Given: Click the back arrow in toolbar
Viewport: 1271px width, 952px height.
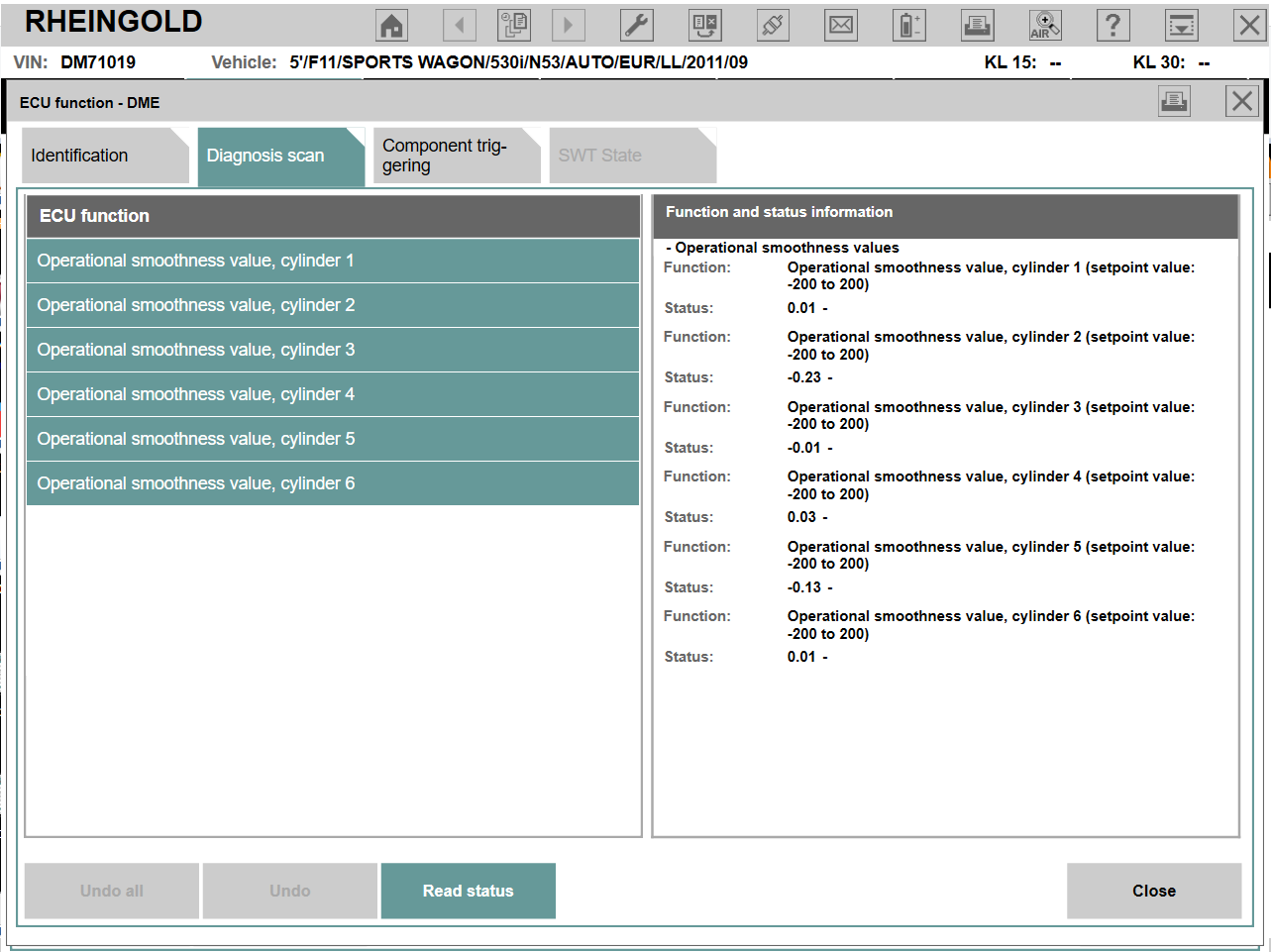Looking at the screenshot, I should 459,25.
